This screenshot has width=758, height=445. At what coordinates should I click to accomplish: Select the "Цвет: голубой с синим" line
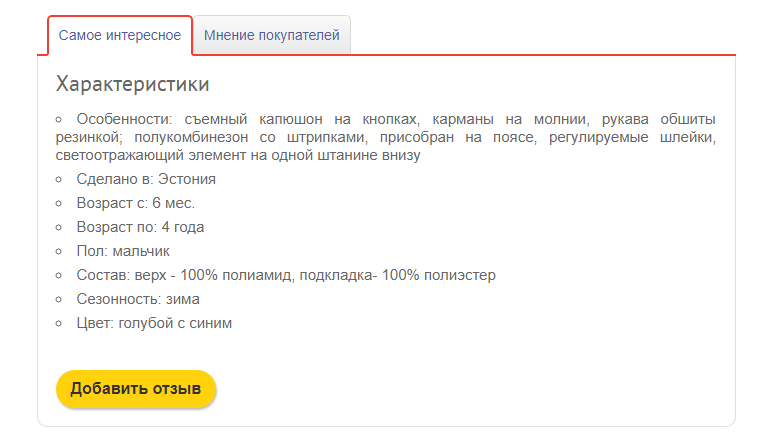(154, 323)
